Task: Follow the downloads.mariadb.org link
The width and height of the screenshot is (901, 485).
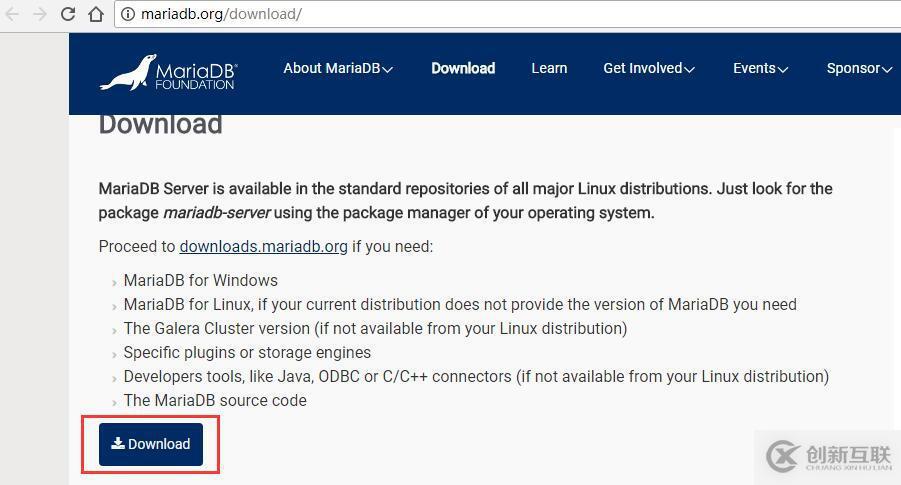Action: [263, 246]
